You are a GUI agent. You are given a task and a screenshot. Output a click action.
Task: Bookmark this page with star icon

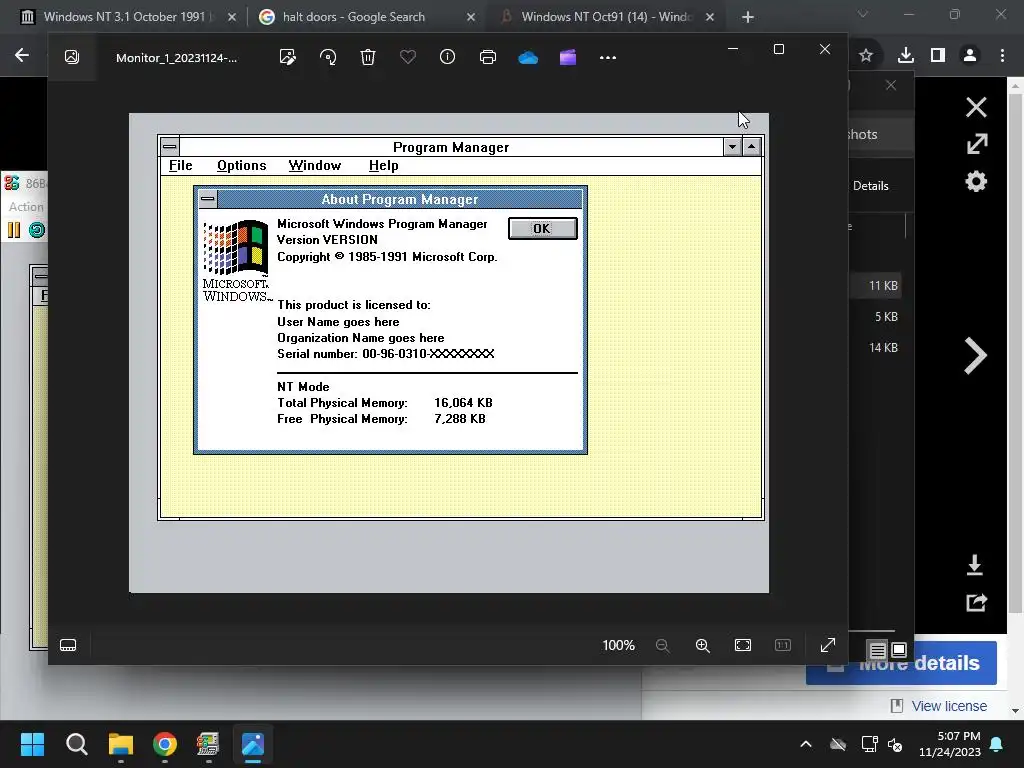(x=866, y=56)
